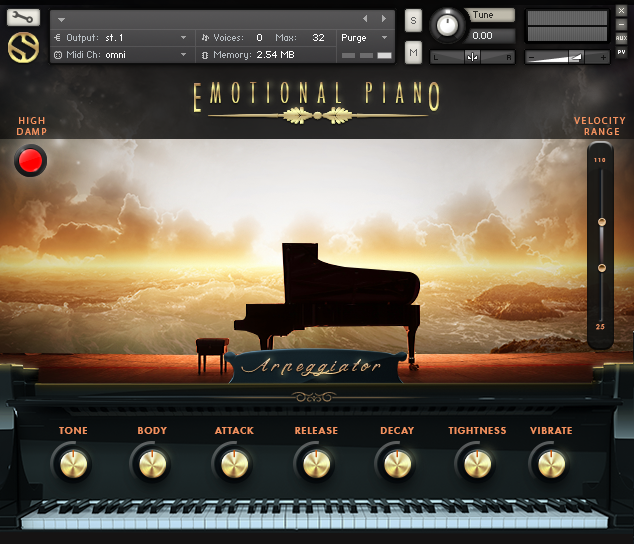Screen dimensions: 634x544
Task: Click the memory chip icon
Action: 205,55
